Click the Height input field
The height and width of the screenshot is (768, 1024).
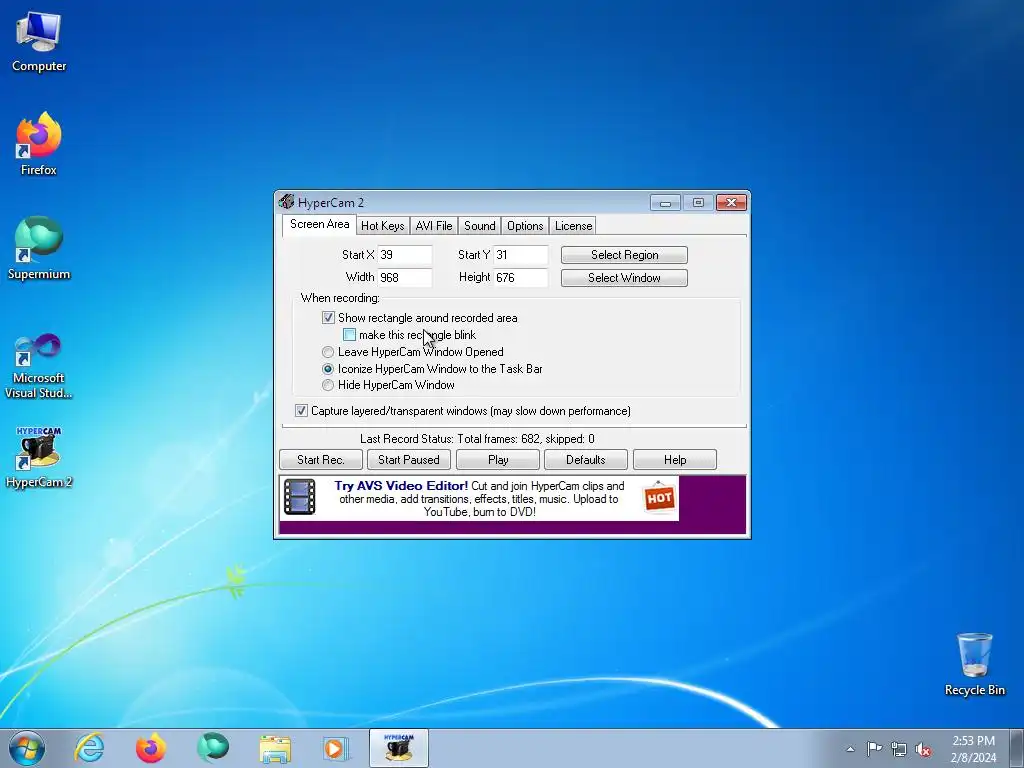(520, 278)
